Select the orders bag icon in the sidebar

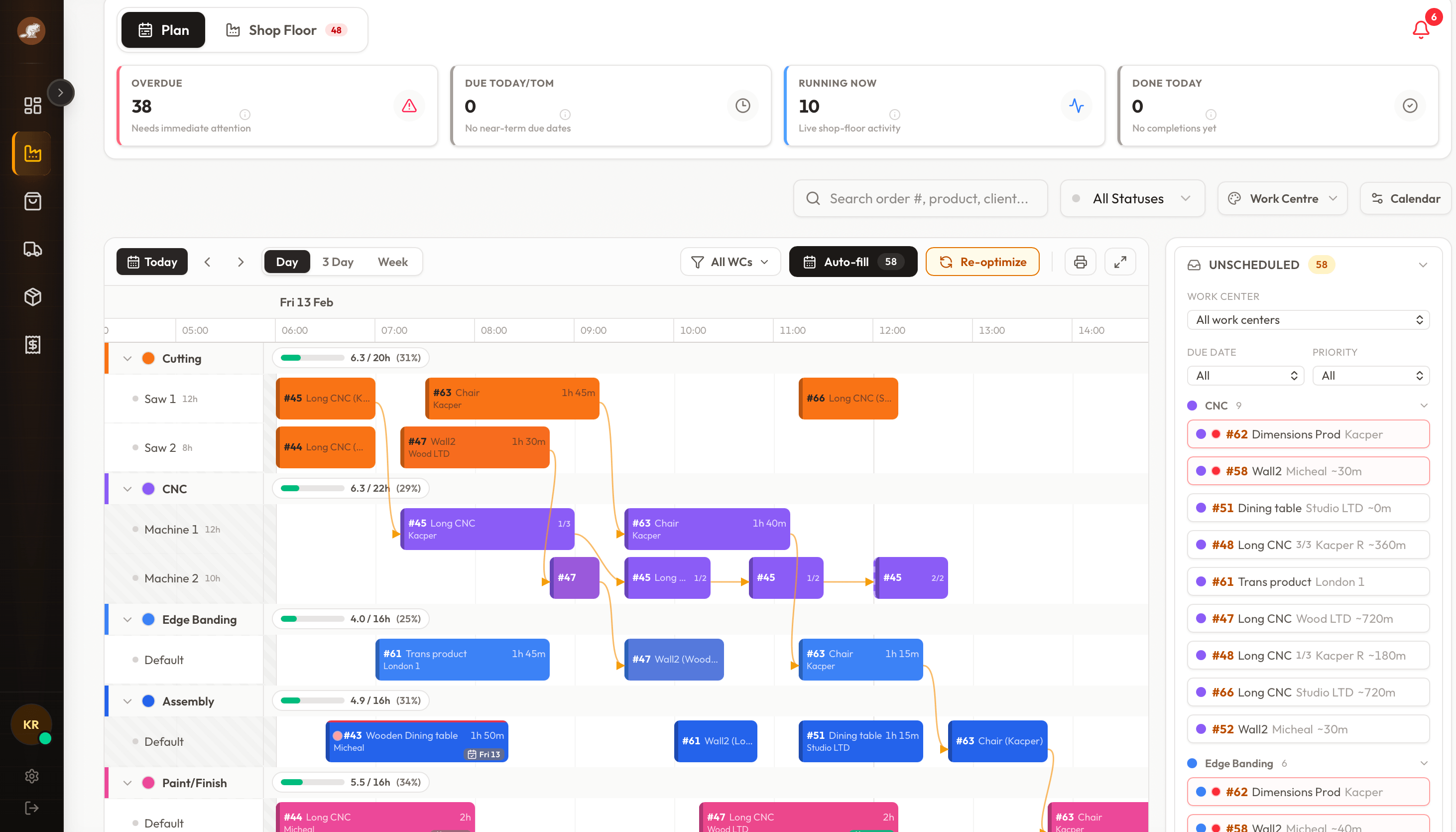[32, 201]
